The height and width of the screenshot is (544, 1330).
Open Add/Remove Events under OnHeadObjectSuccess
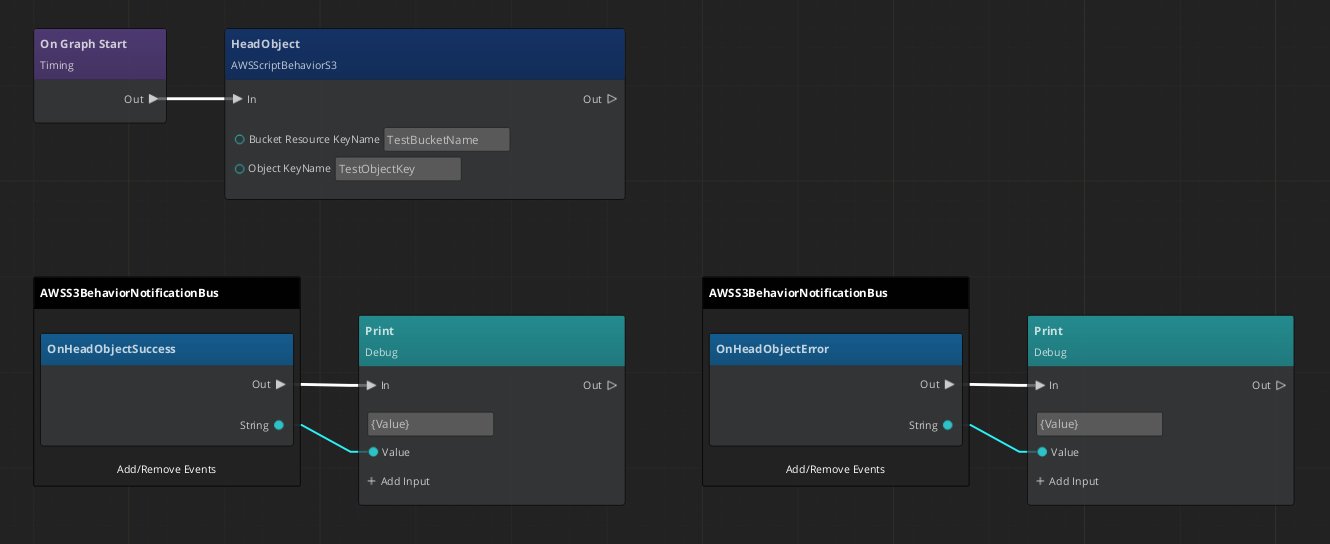point(166,469)
